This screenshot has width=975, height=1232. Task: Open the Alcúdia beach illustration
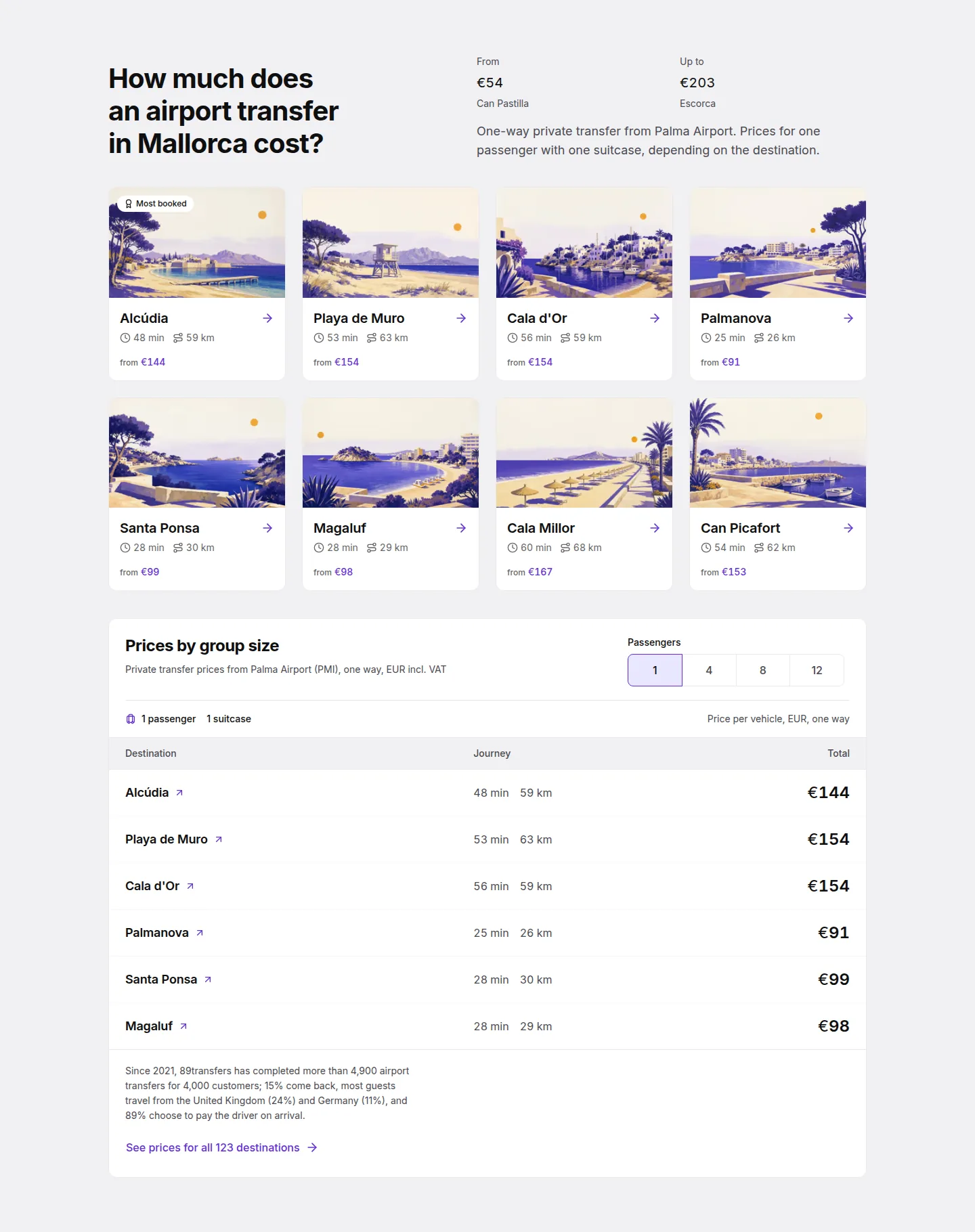tap(197, 243)
